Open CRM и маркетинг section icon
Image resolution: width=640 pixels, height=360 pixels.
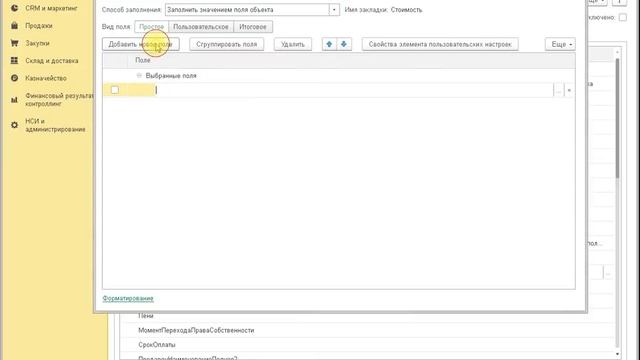(x=14, y=8)
